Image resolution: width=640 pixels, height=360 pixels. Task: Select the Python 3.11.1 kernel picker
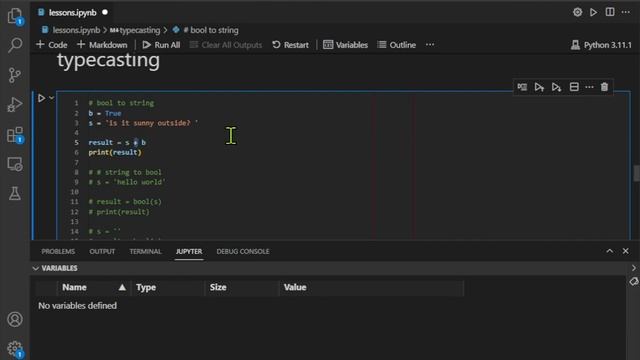tap(601, 45)
